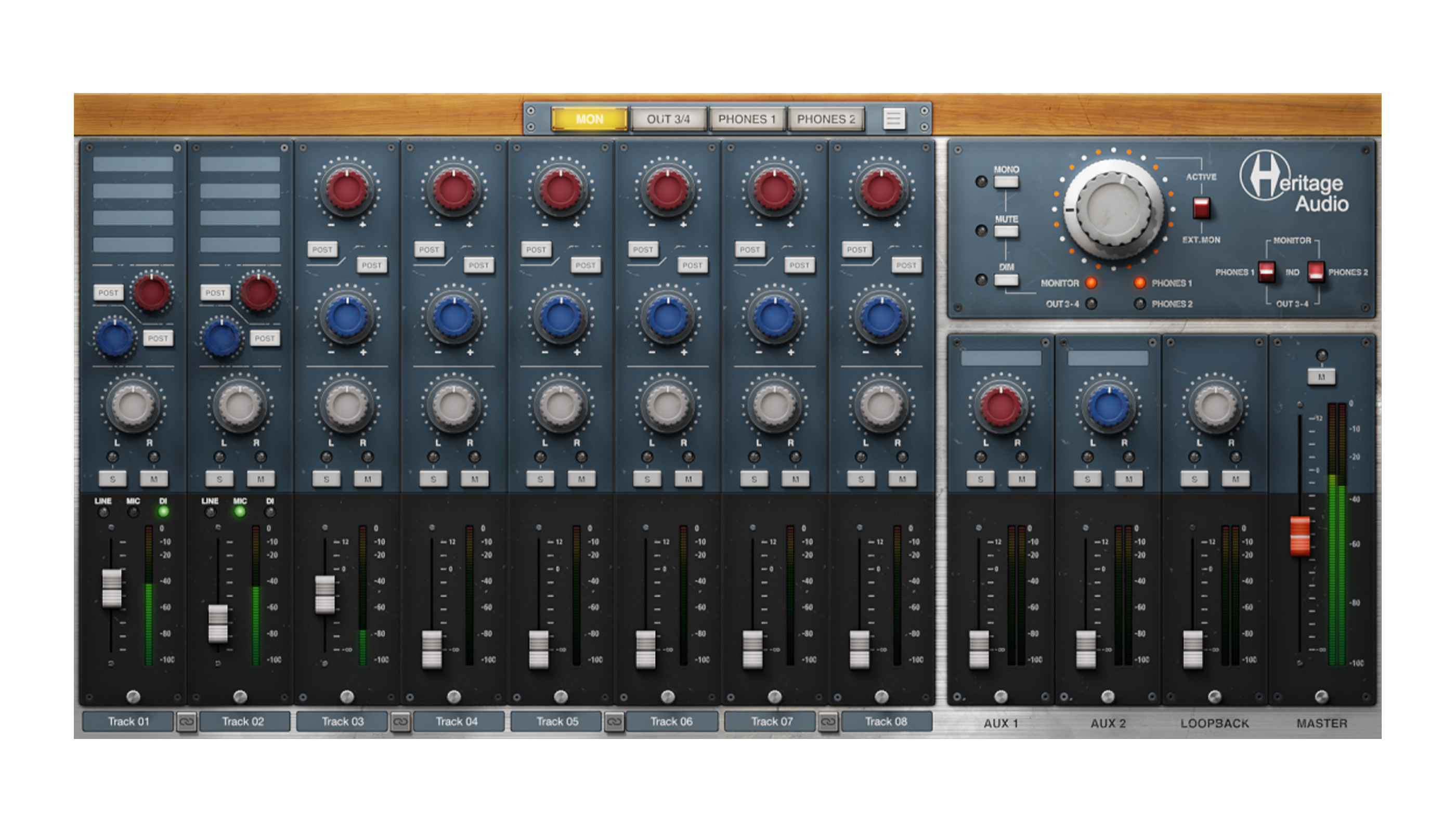
Task: Link Track 05 and Track 06 channels
Action: pyautogui.click(x=614, y=722)
